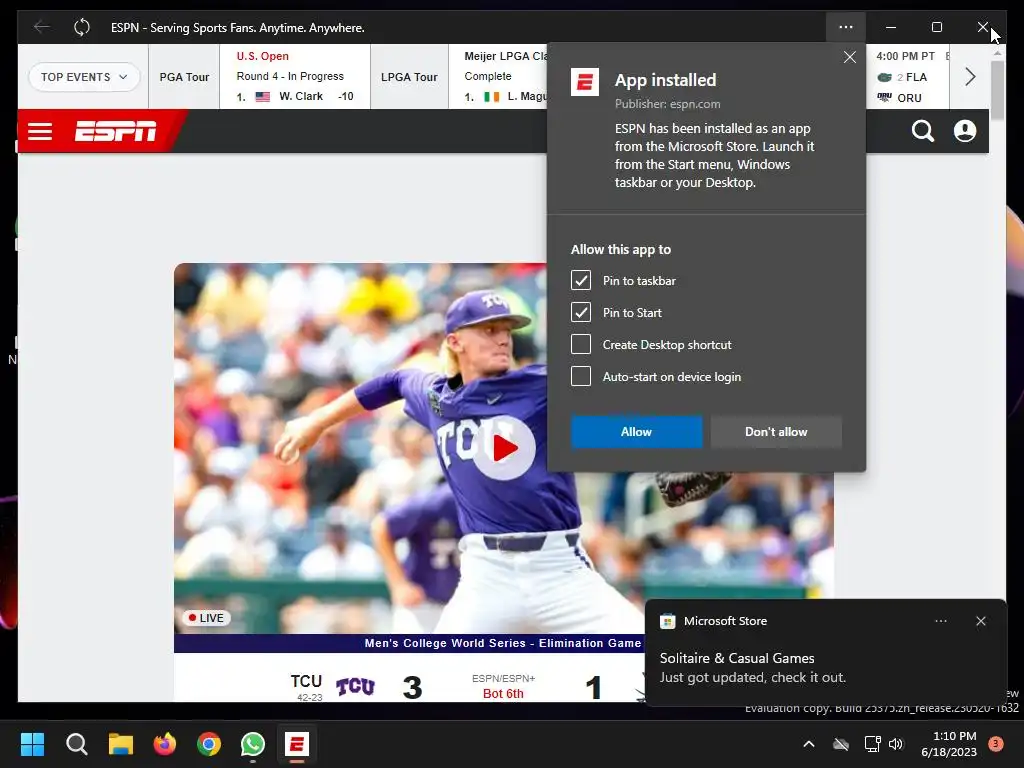
Task: Dismiss the App installed popup with its X
Action: coord(850,57)
